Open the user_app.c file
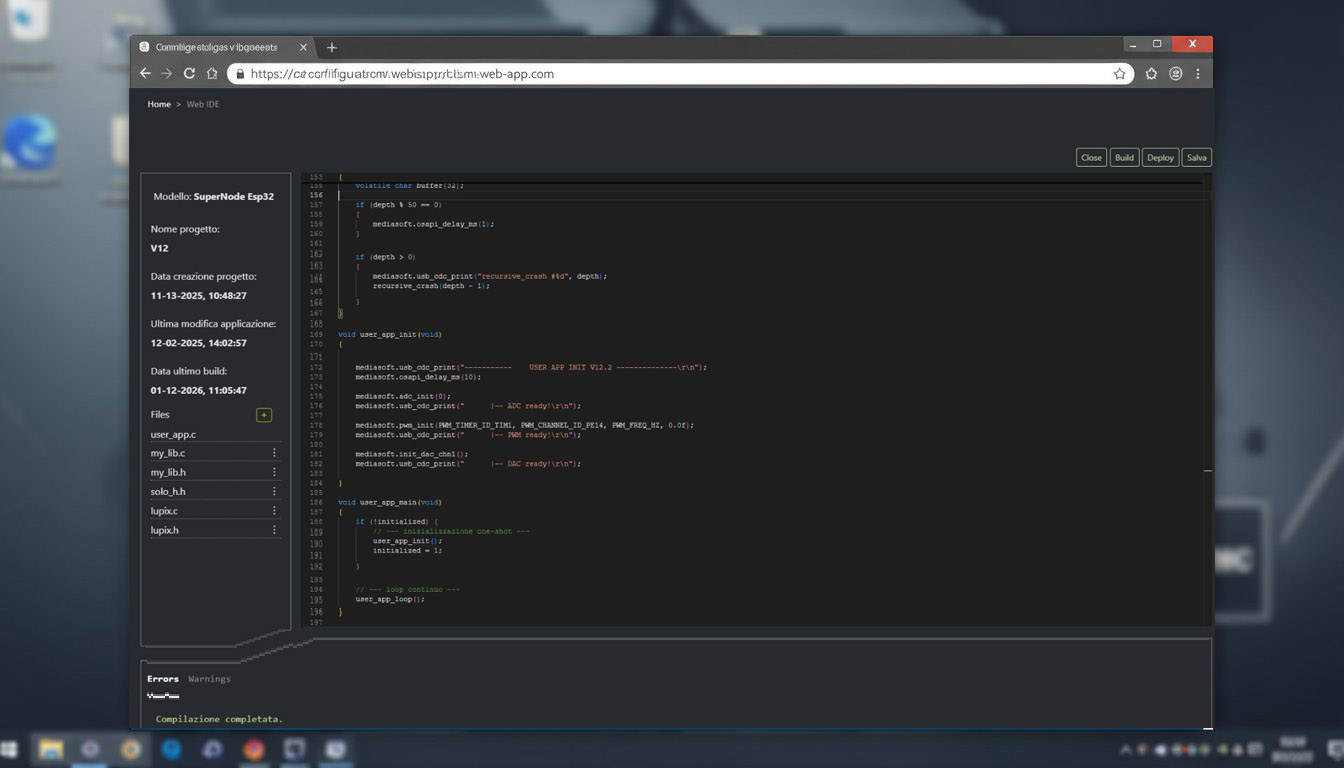1344x768 pixels. click(x=174, y=434)
